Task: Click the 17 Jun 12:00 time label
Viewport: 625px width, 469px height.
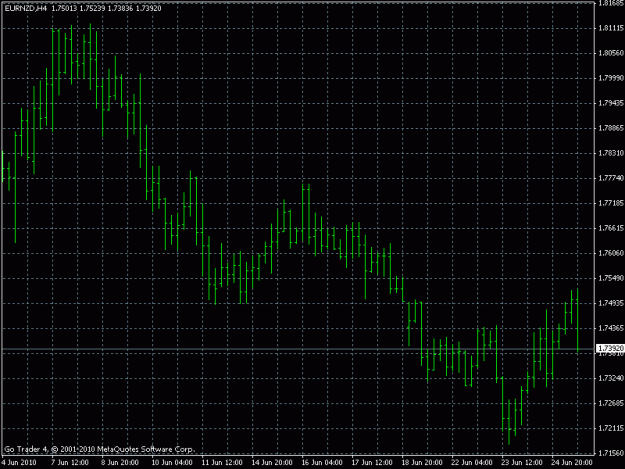Action: (372, 463)
